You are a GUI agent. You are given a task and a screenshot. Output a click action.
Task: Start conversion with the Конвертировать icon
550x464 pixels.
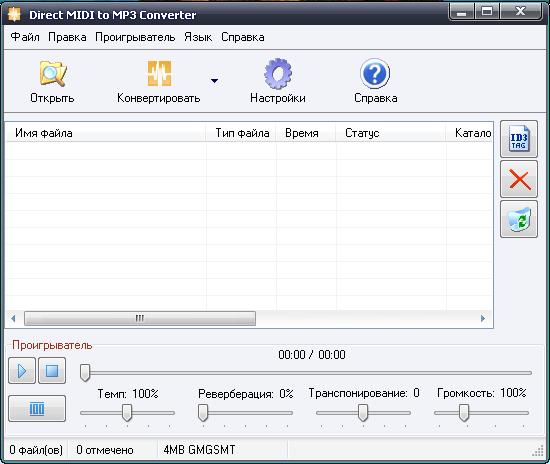[159, 74]
